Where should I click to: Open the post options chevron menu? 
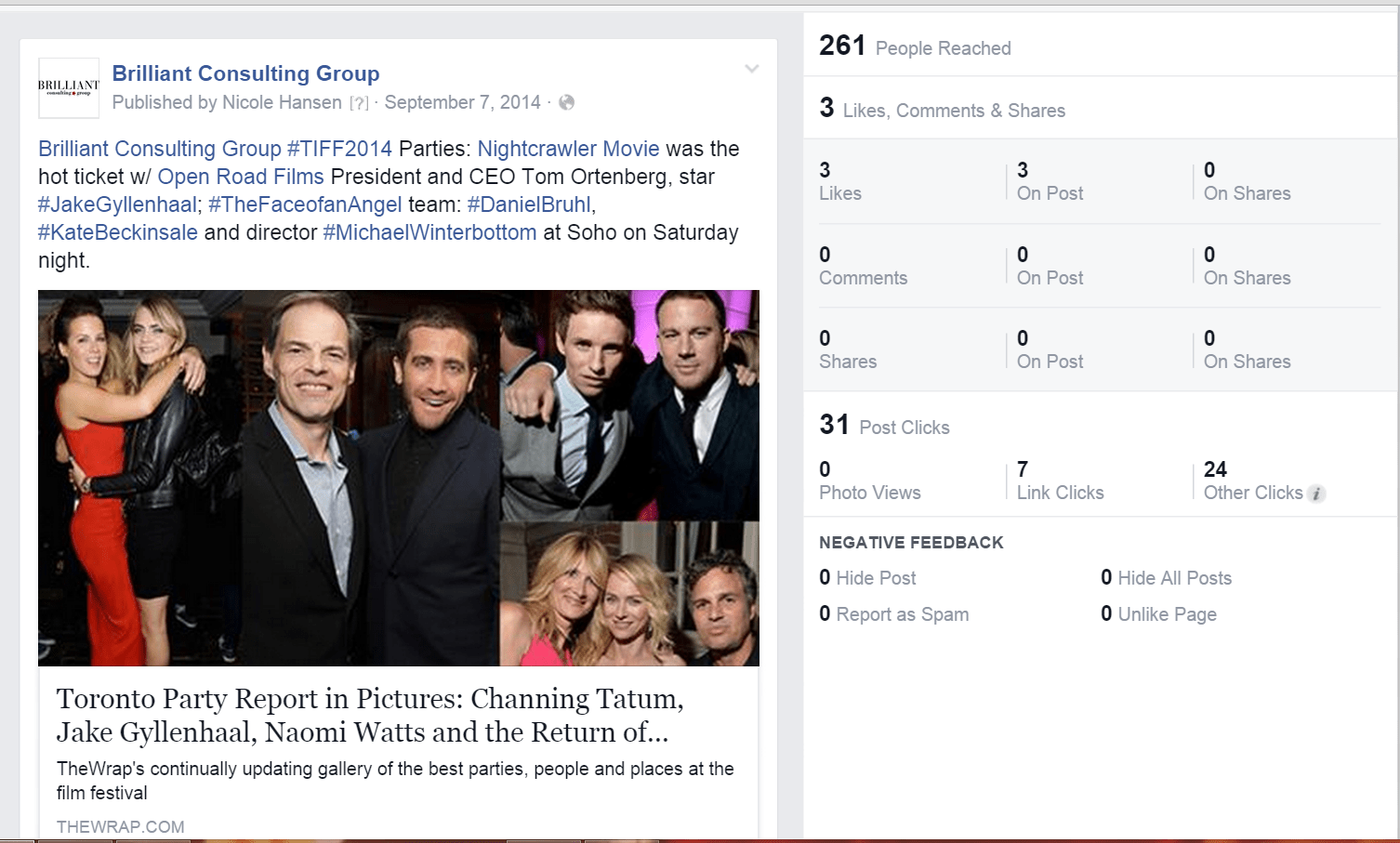point(752,69)
